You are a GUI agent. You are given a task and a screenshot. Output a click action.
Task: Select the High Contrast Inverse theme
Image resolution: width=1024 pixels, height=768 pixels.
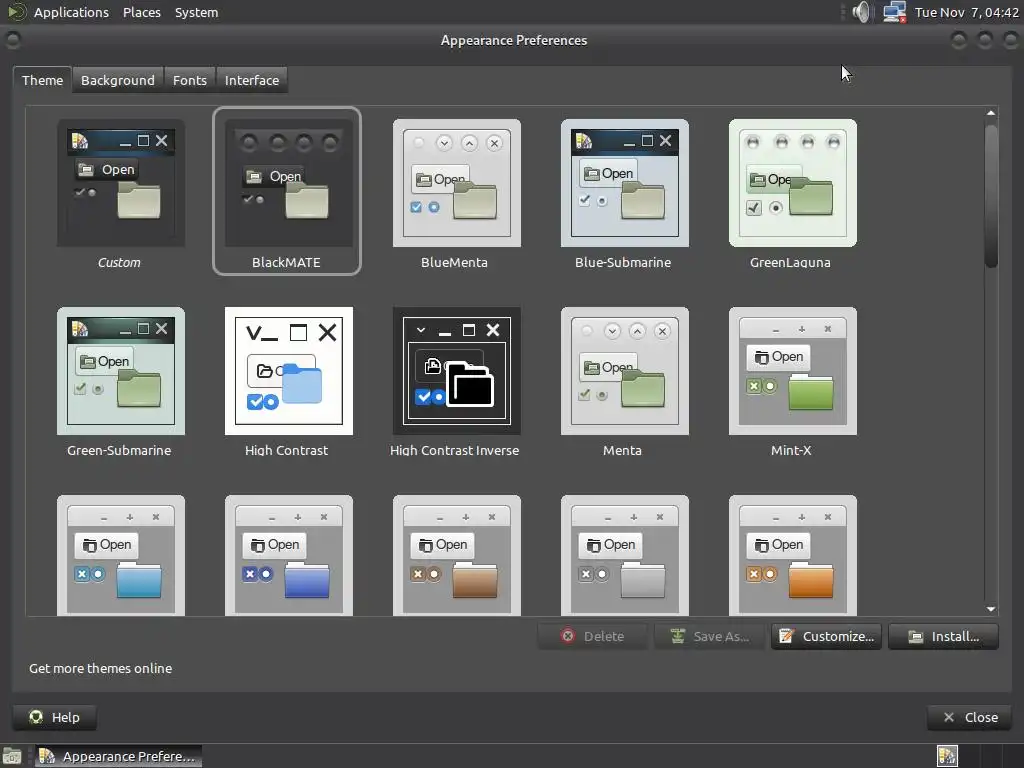pos(456,371)
